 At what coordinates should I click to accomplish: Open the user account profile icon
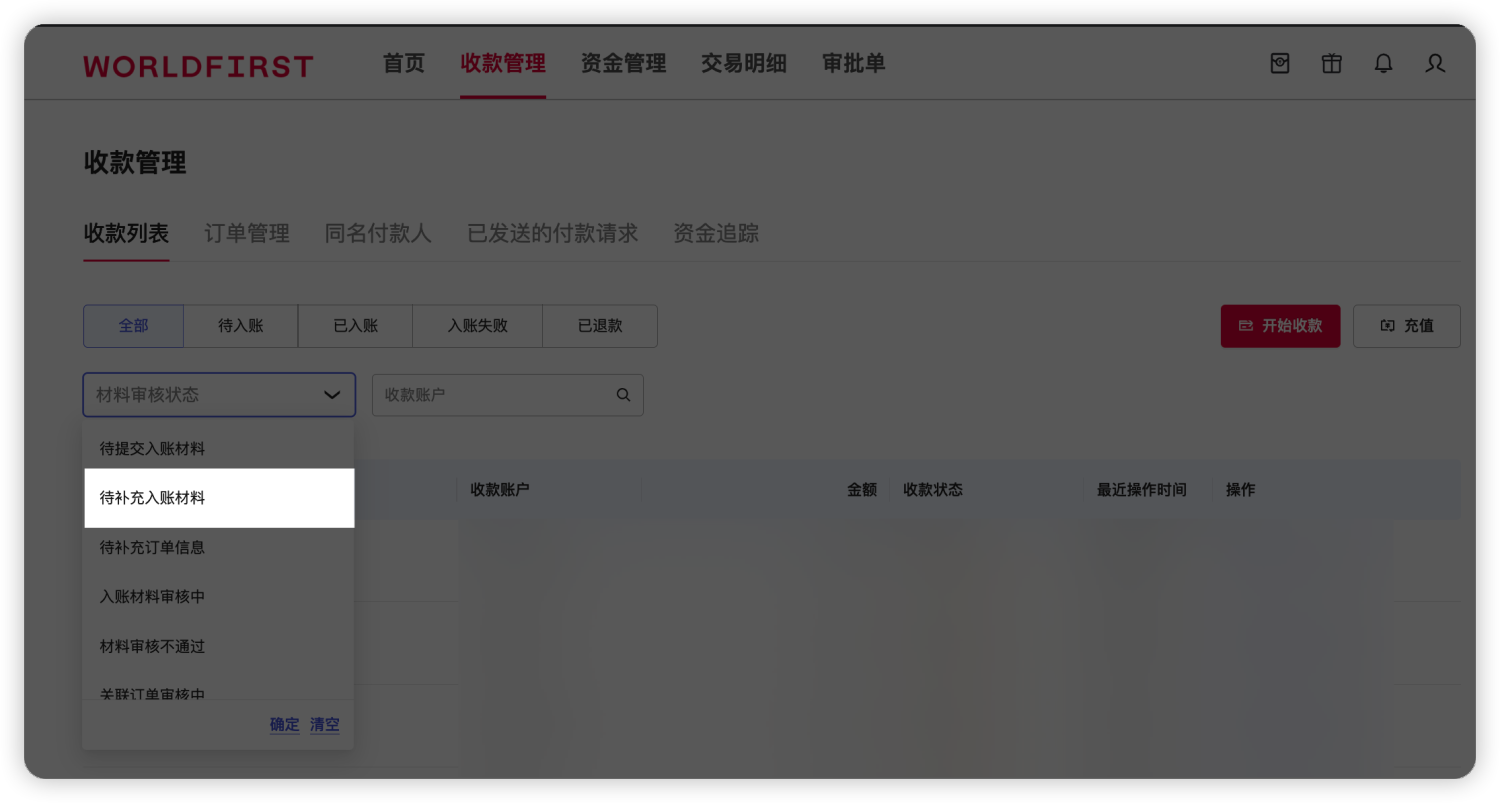point(1435,64)
